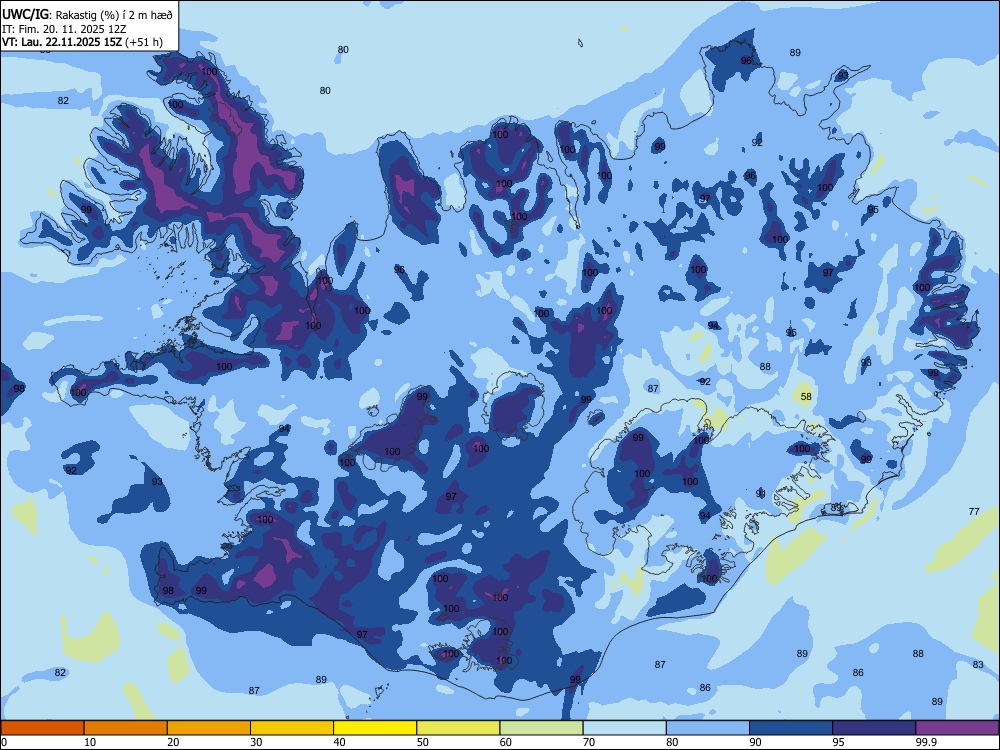
Task: Select the '77' humidity value over the sea
Action: [974, 511]
